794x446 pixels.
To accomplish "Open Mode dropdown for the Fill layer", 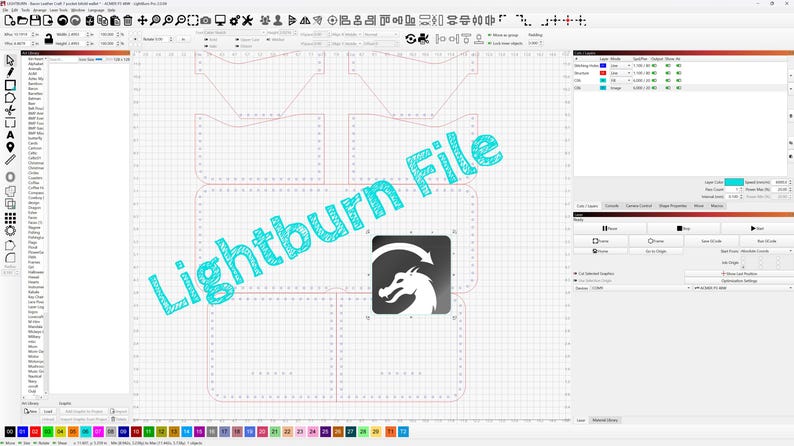I will tap(620, 80).
